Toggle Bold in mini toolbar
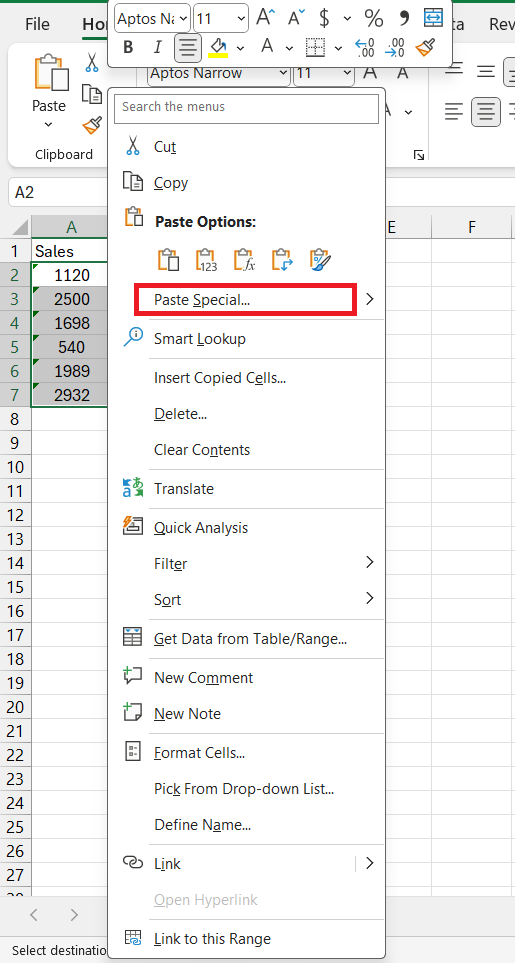Screen dimensions: 515x963 (x=128, y=47)
